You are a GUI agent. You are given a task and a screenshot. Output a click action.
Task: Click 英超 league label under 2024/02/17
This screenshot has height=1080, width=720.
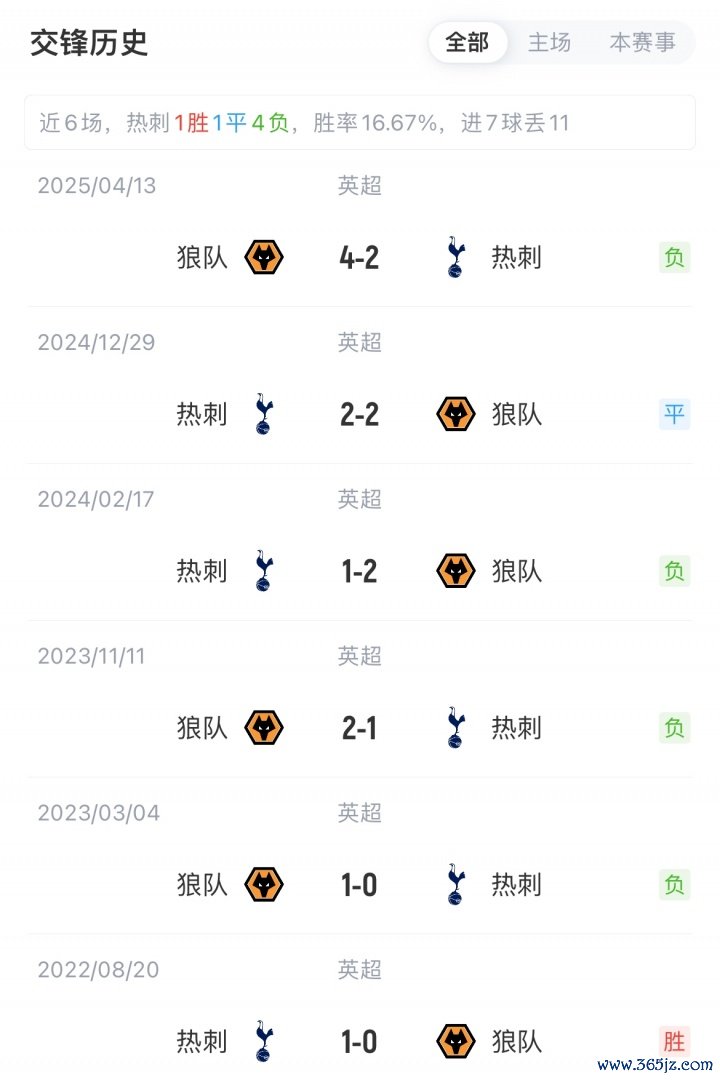click(359, 499)
